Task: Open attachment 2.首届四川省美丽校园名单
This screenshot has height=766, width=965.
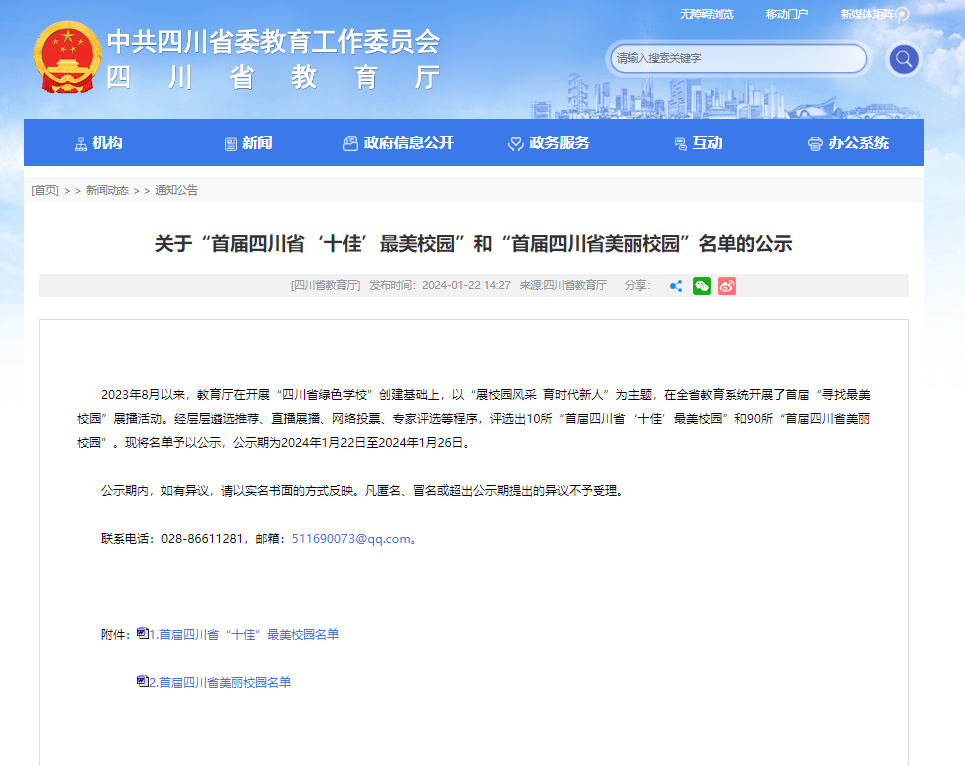Action: point(220,682)
